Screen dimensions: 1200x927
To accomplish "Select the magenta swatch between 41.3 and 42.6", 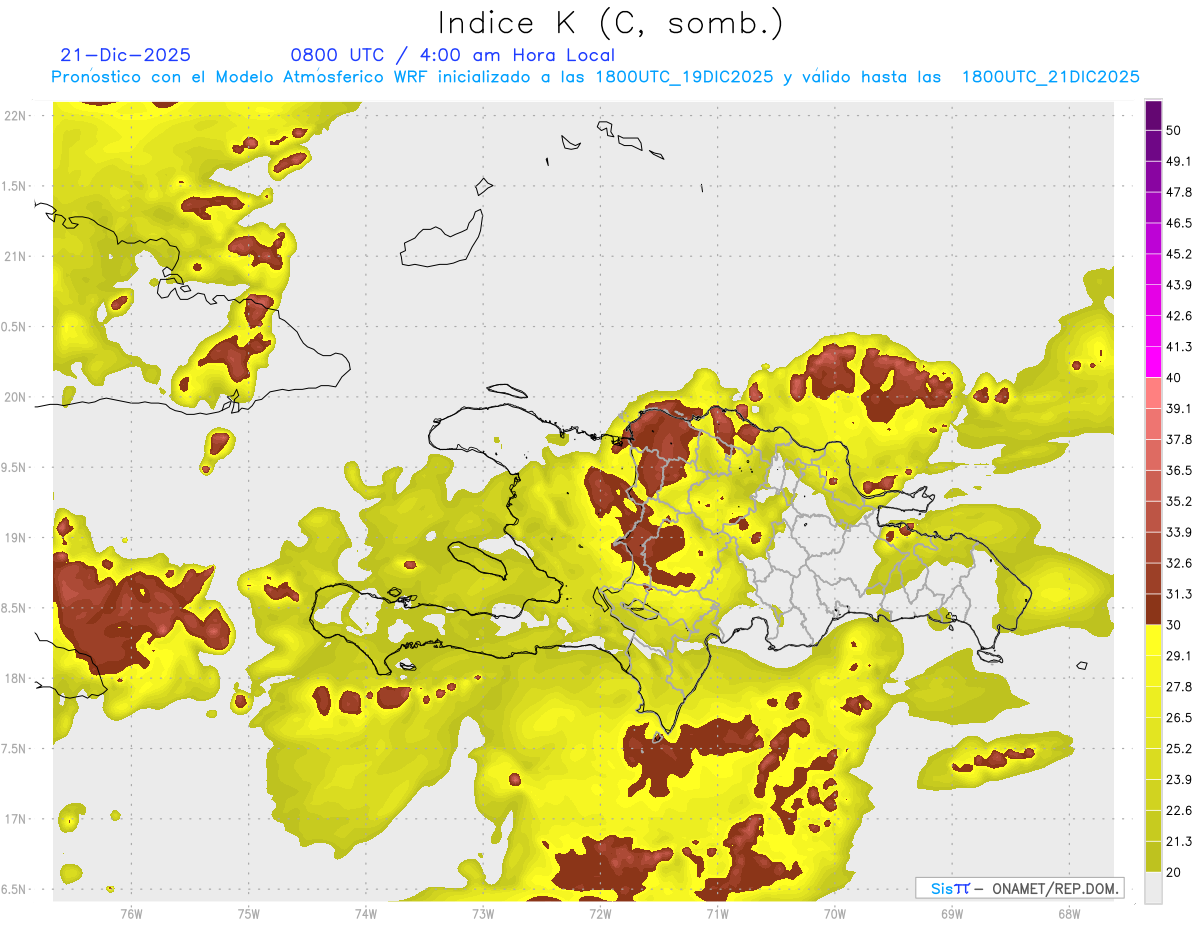I will pos(1153,331).
